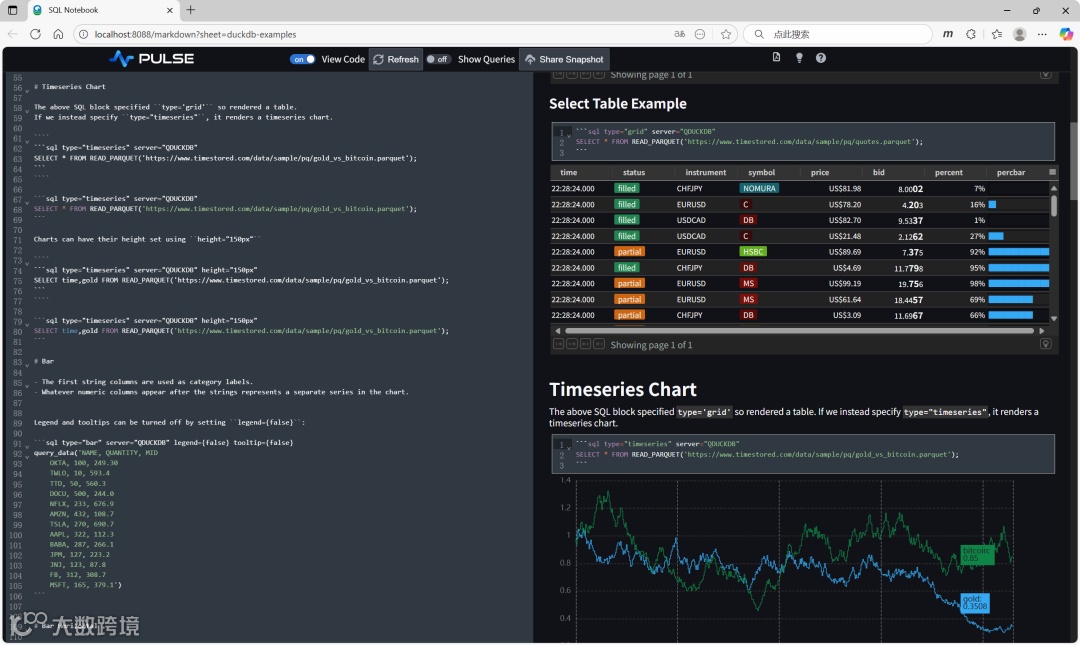Go to the first page using the grid footer
Image resolution: width=1080 pixels, height=645 pixels.
click(x=559, y=344)
